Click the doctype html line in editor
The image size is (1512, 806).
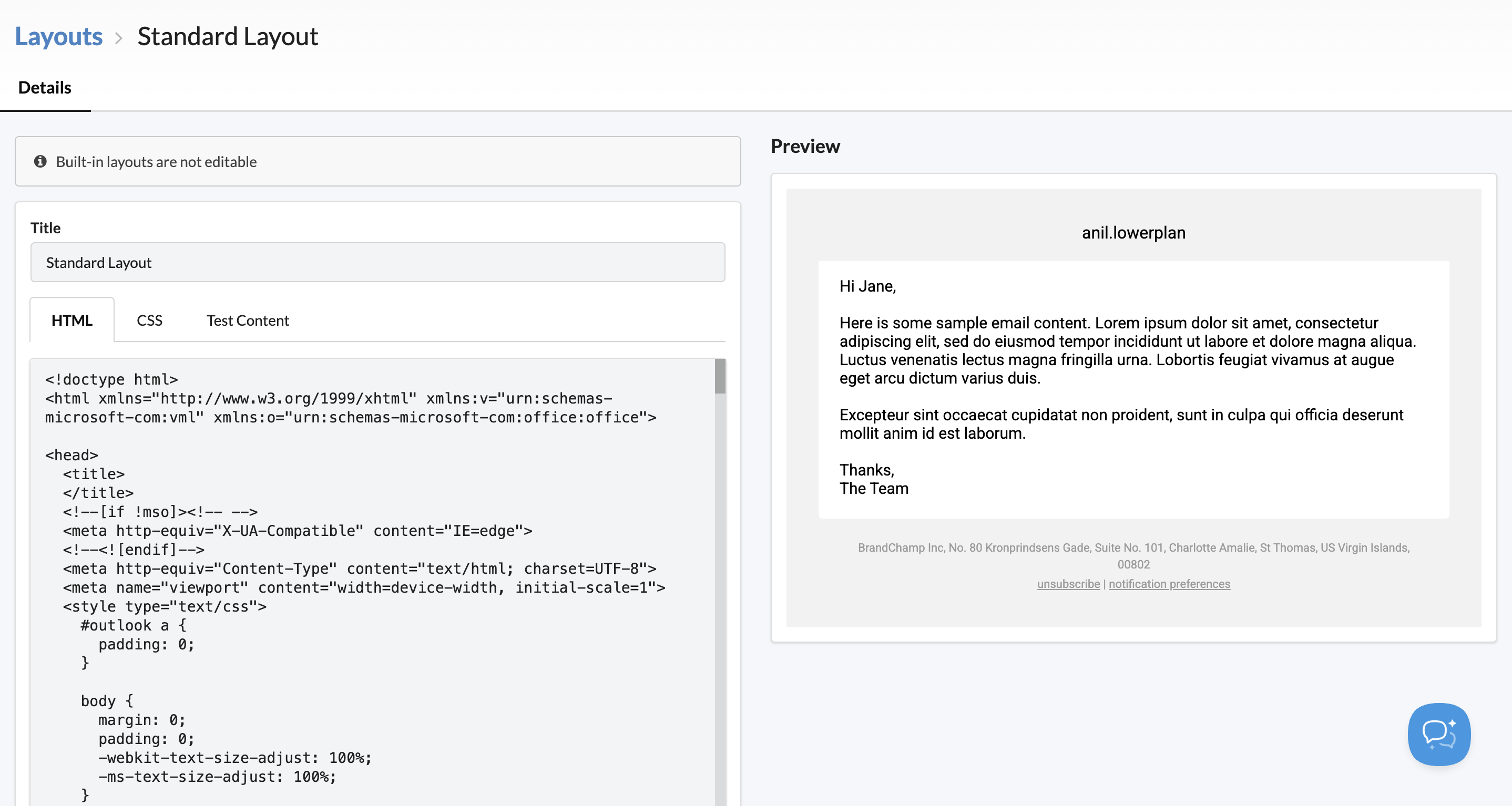coord(111,379)
